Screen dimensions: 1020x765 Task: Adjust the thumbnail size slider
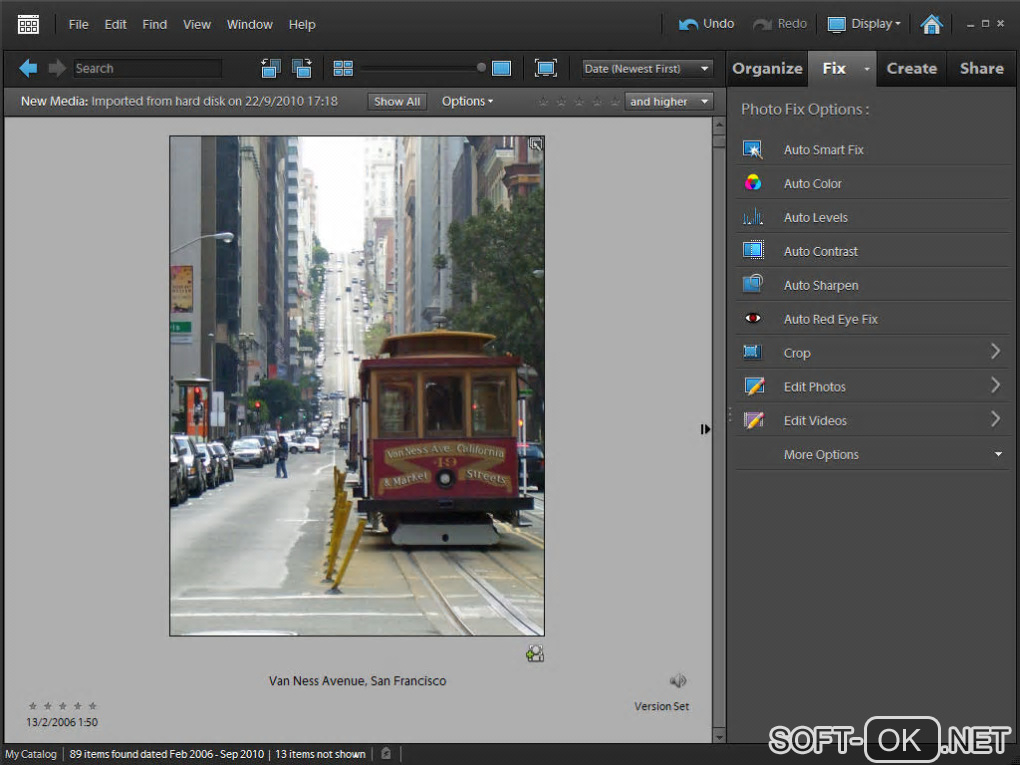pyautogui.click(x=481, y=68)
